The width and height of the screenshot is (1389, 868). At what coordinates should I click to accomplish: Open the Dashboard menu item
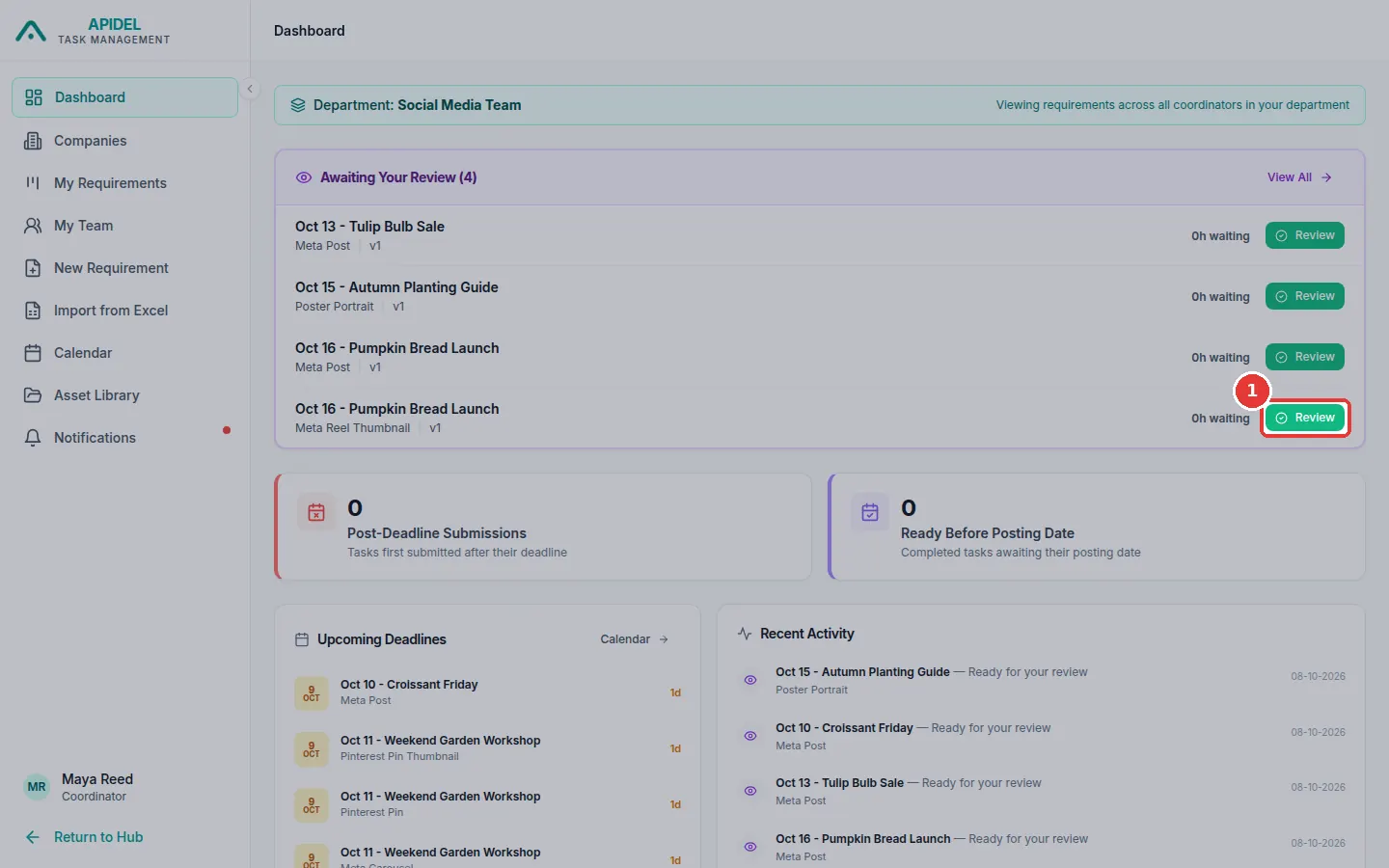tap(124, 97)
